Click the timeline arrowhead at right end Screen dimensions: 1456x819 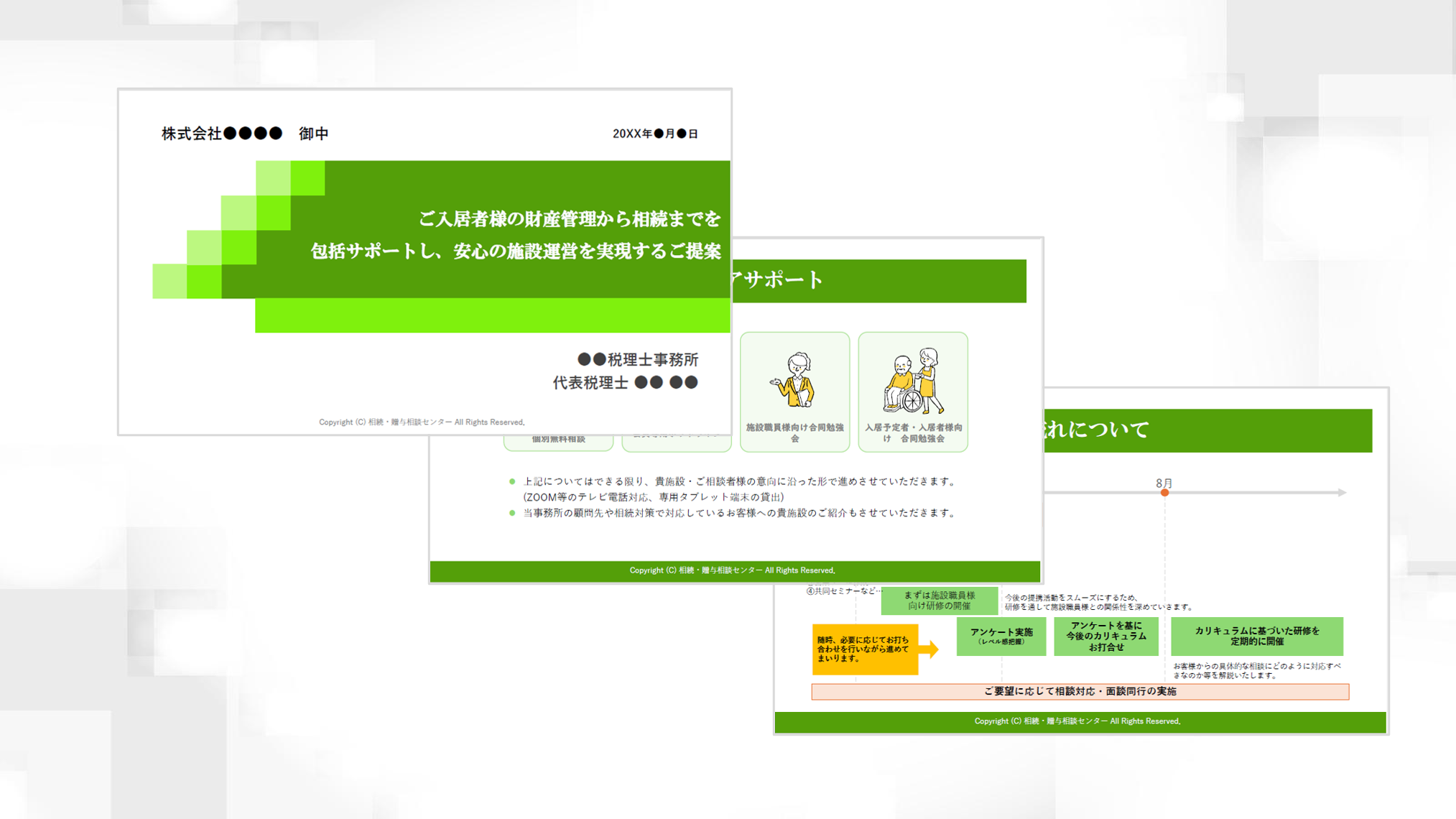pos(1341,493)
